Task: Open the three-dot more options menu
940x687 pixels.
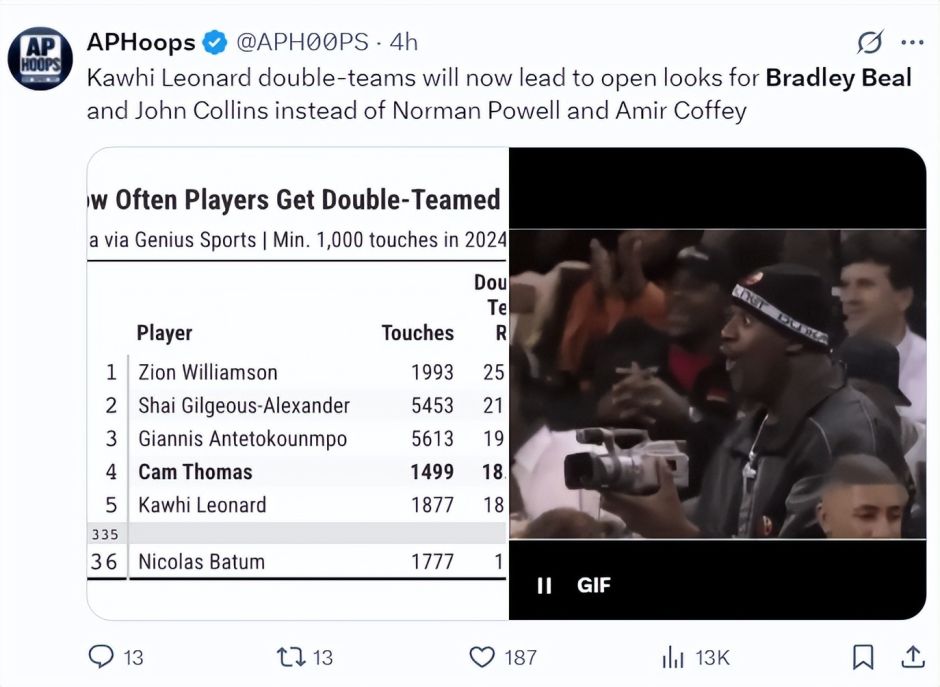Action: (912, 42)
